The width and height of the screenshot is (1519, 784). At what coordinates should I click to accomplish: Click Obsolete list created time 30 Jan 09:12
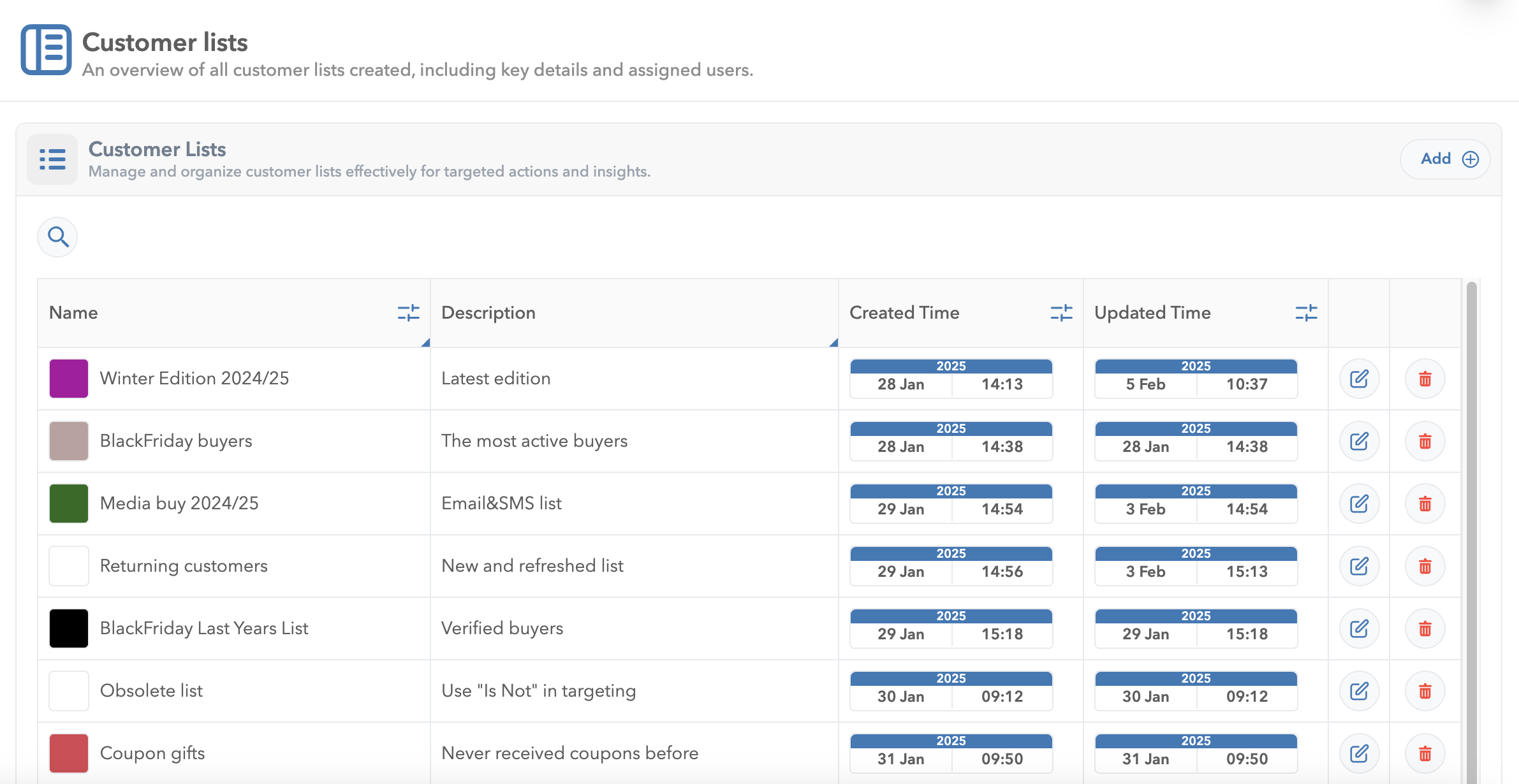point(951,691)
